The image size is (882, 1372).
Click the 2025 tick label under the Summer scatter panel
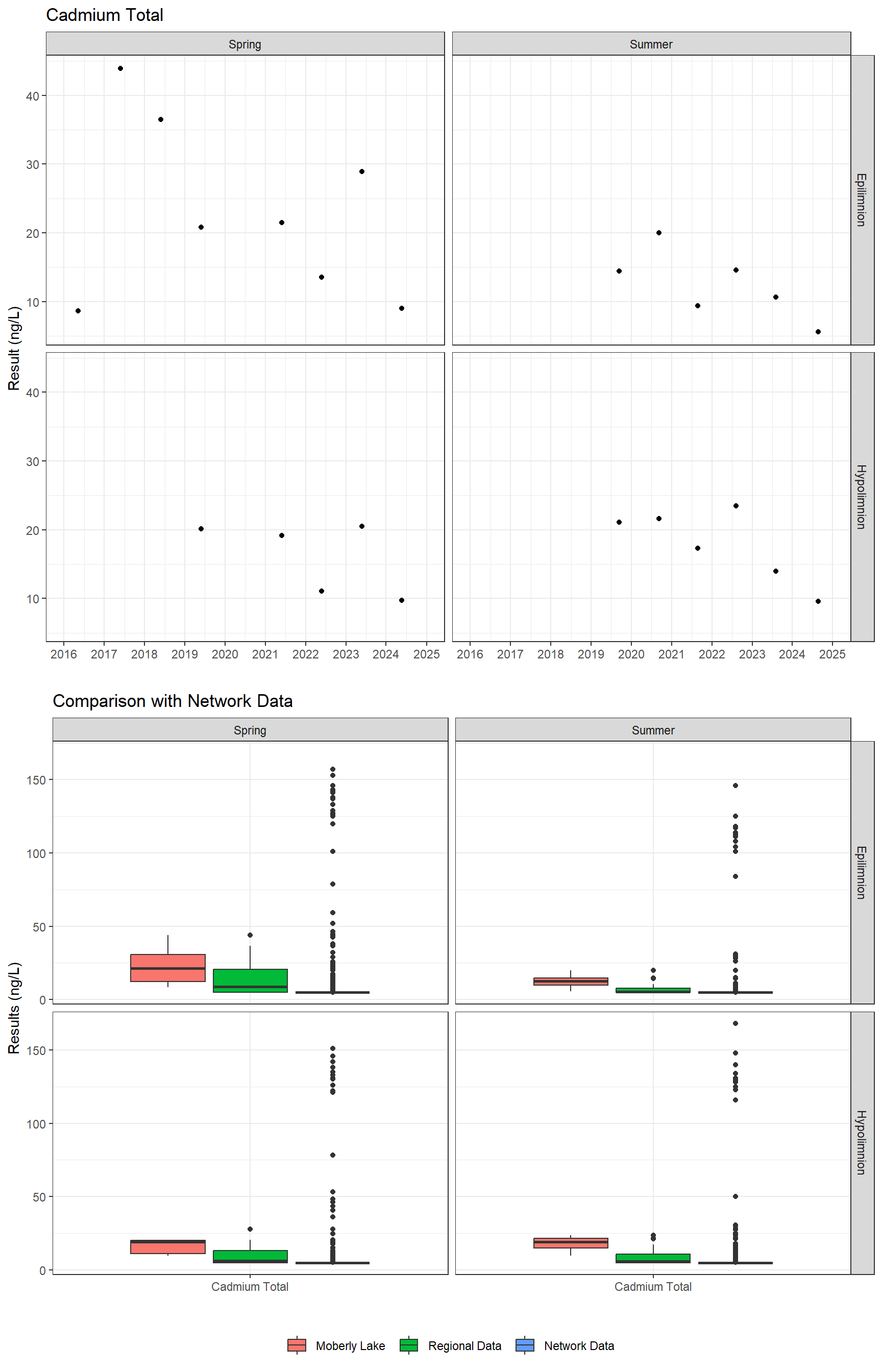click(x=832, y=654)
